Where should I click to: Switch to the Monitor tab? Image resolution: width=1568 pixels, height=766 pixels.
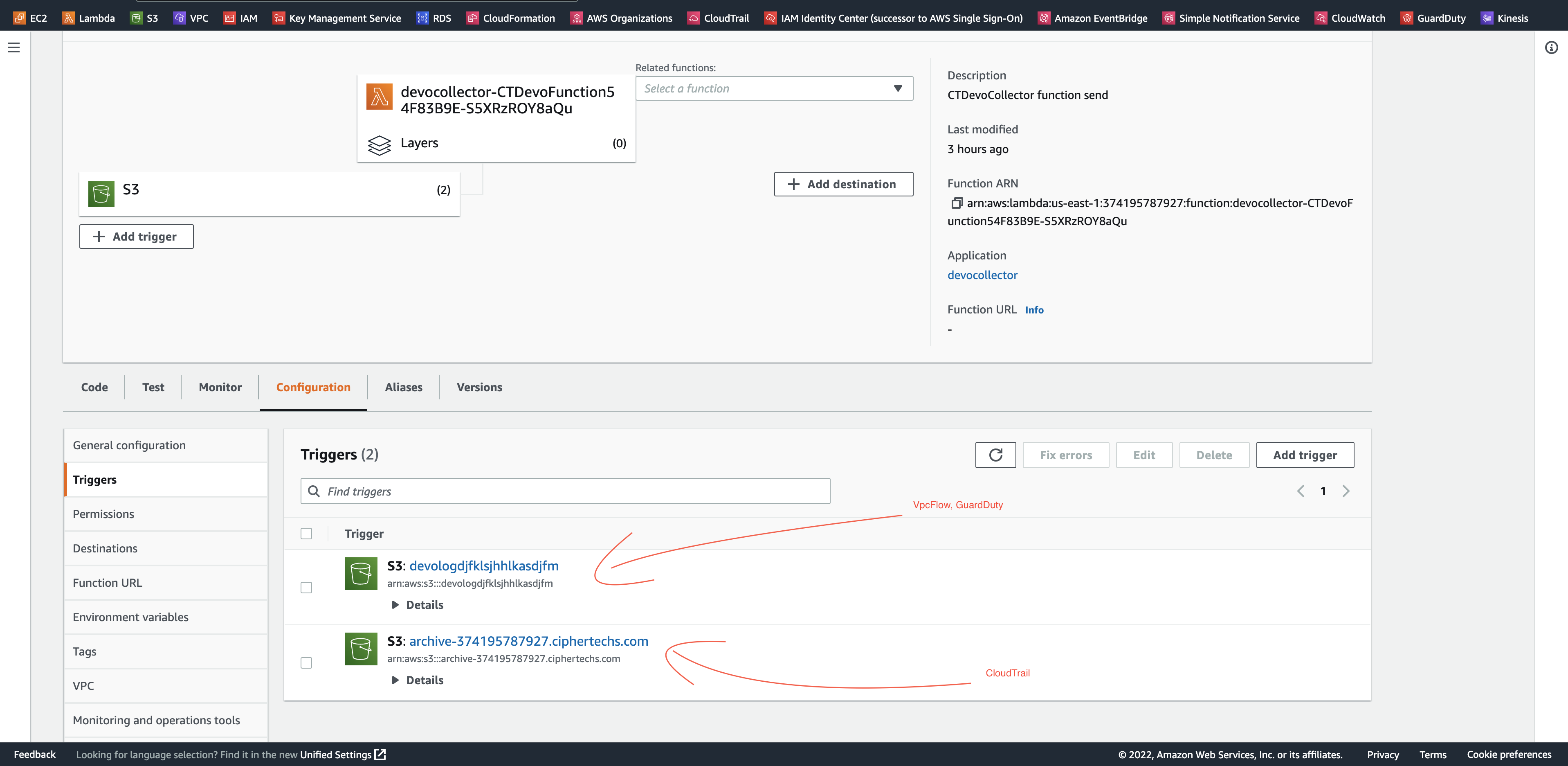[x=220, y=387]
